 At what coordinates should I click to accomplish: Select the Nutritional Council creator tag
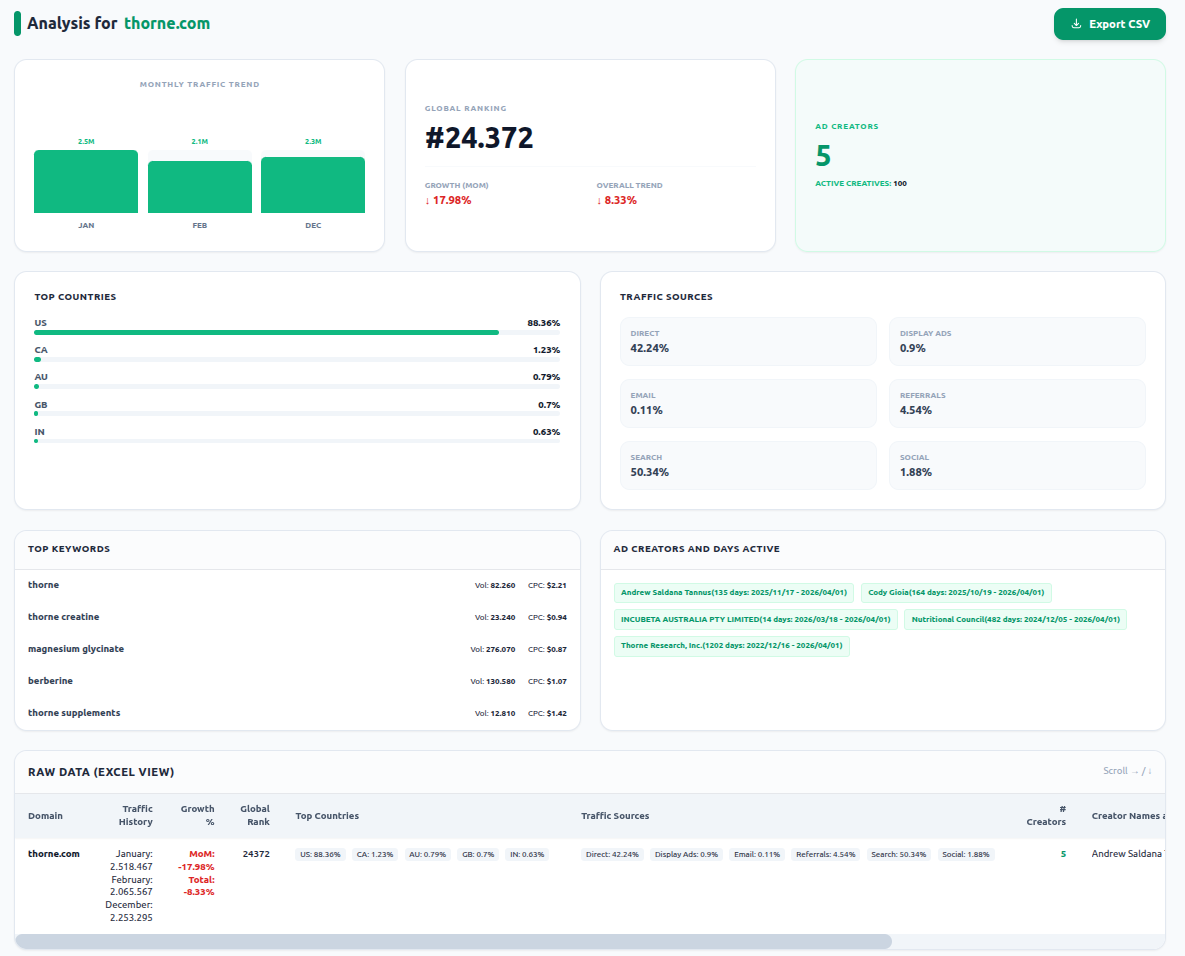coord(1016,620)
